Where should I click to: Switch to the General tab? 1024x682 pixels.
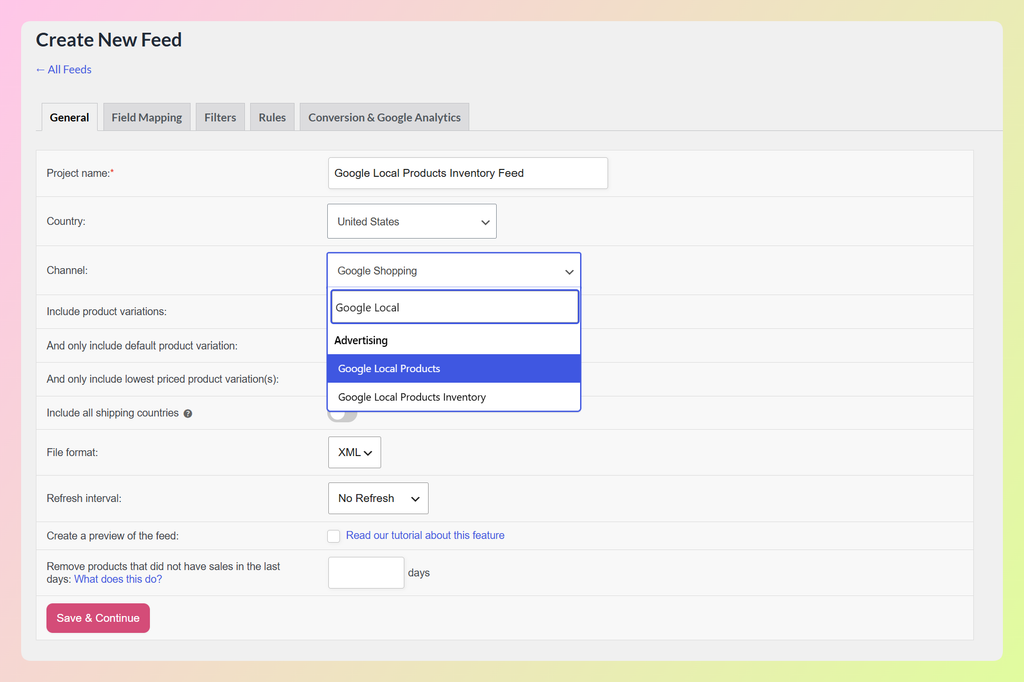[x=69, y=118]
